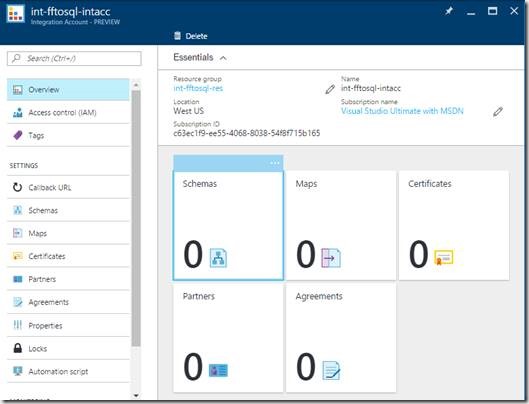The width and height of the screenshot is (529, 404).
Task: Click the sidebar scroll down arrow
Action: coord(136,395)
